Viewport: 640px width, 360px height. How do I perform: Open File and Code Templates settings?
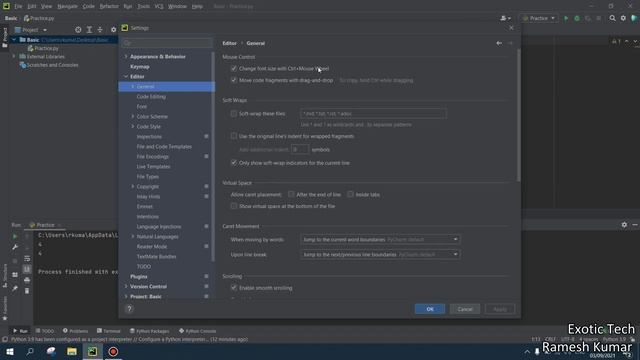(x=164, y=147)
